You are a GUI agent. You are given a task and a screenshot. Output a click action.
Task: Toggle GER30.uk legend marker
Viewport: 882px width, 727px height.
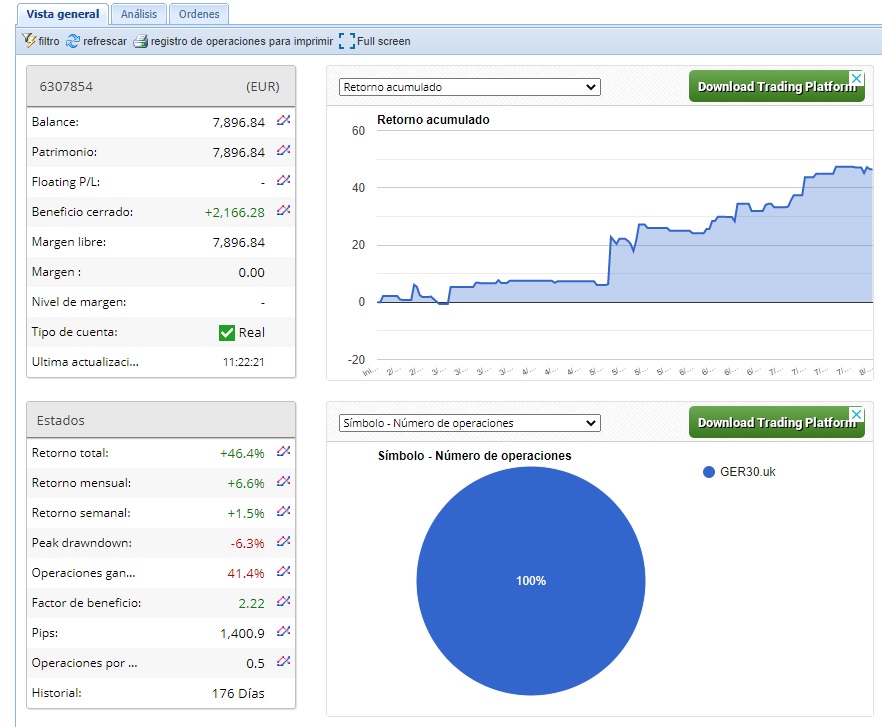[709, 472]
